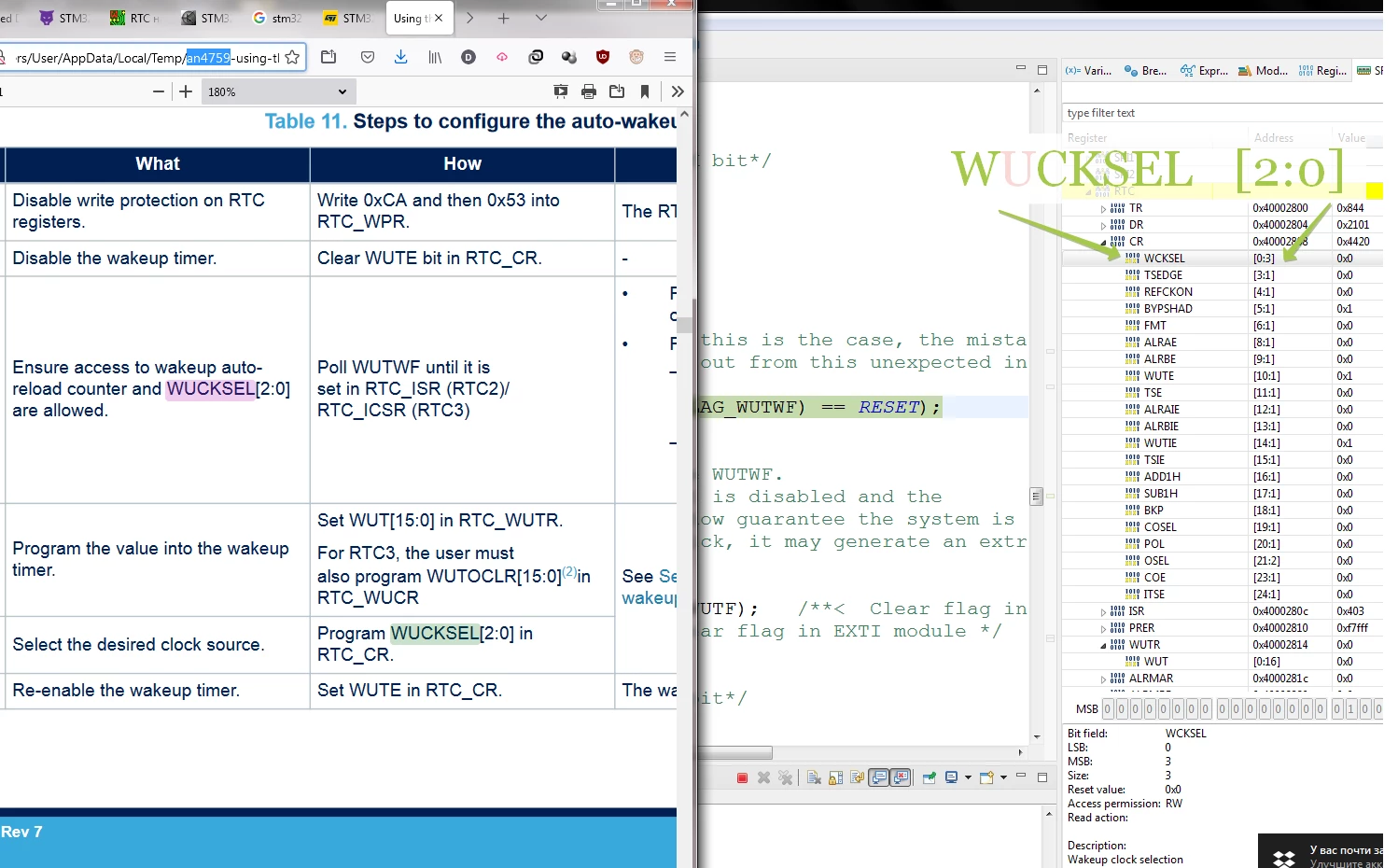Select the WUT bit field row
Image resolution: width=1398 pixels, height=868 pixels.
(1222, 662)
